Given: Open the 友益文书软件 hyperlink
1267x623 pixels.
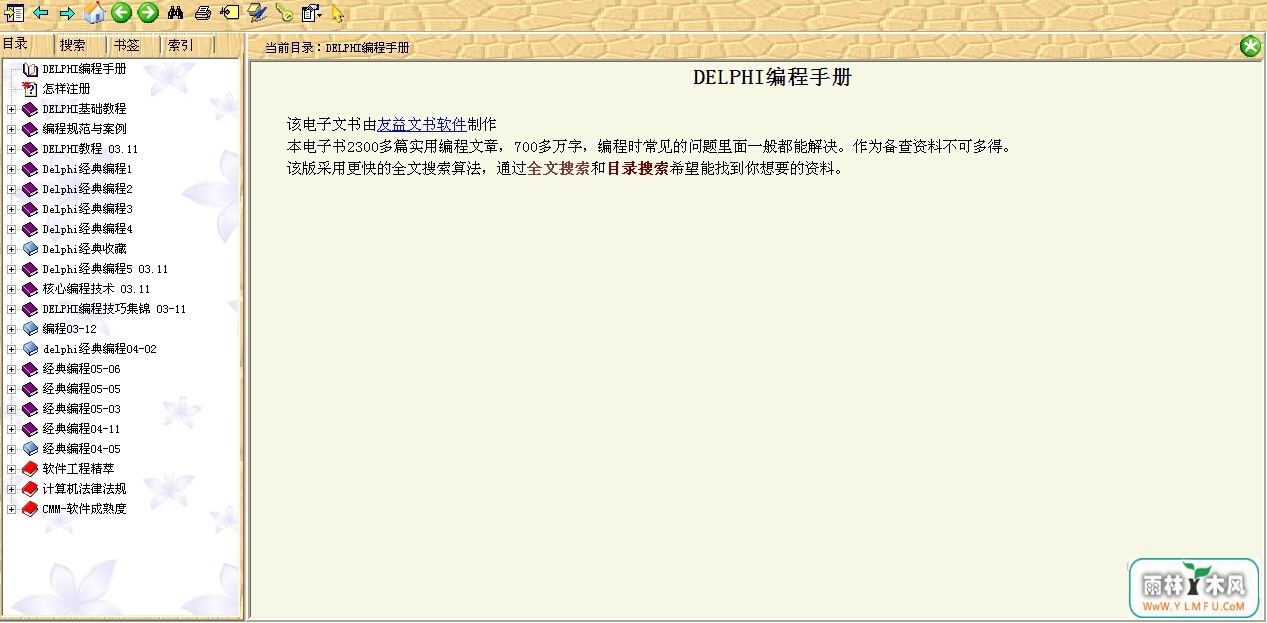Looking at the screenshot, I should 422,125.
